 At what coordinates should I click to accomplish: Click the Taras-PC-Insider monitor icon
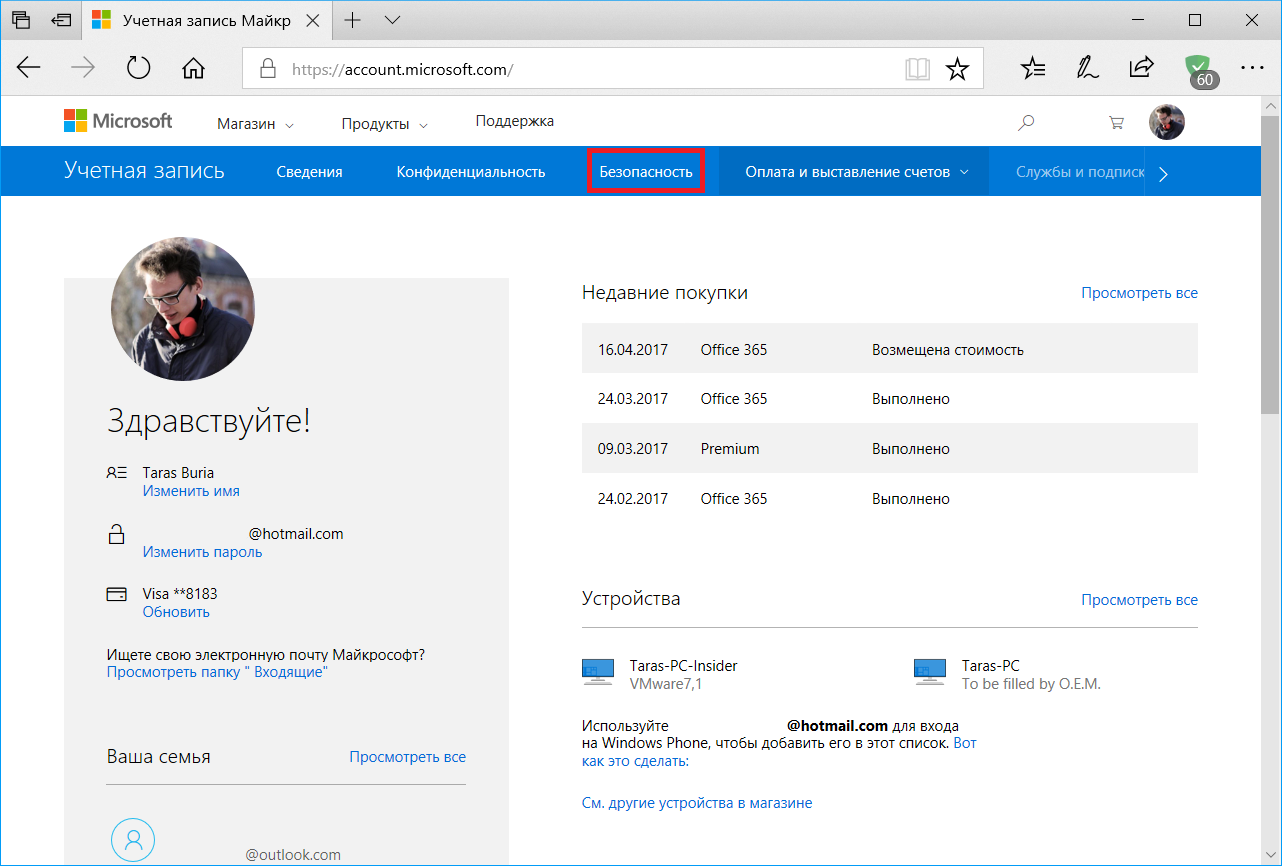click(598, 672)
